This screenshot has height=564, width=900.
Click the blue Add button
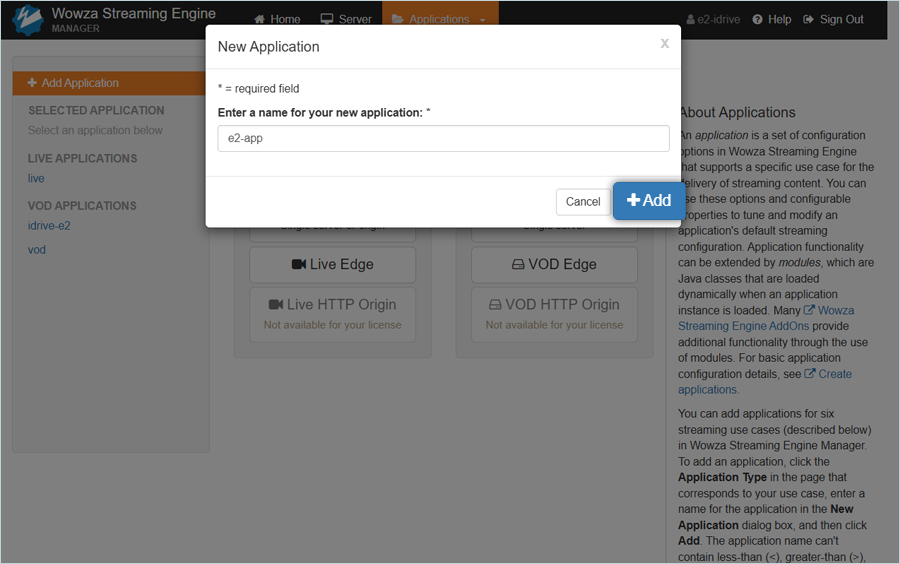(649, 201)
